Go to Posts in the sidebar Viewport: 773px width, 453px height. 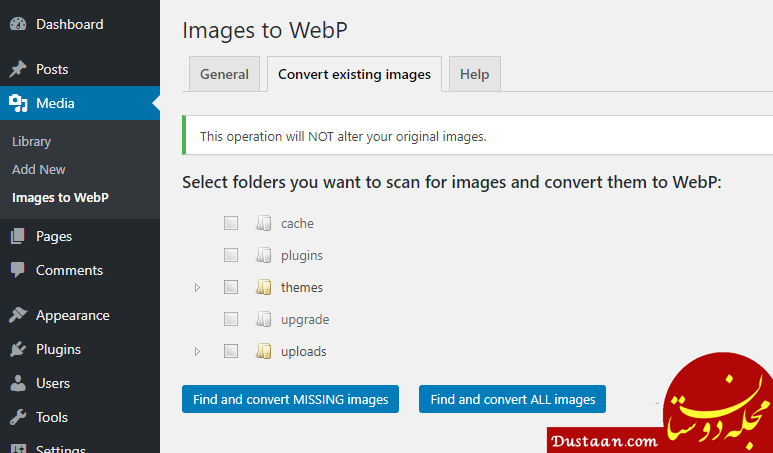point(80,69)
